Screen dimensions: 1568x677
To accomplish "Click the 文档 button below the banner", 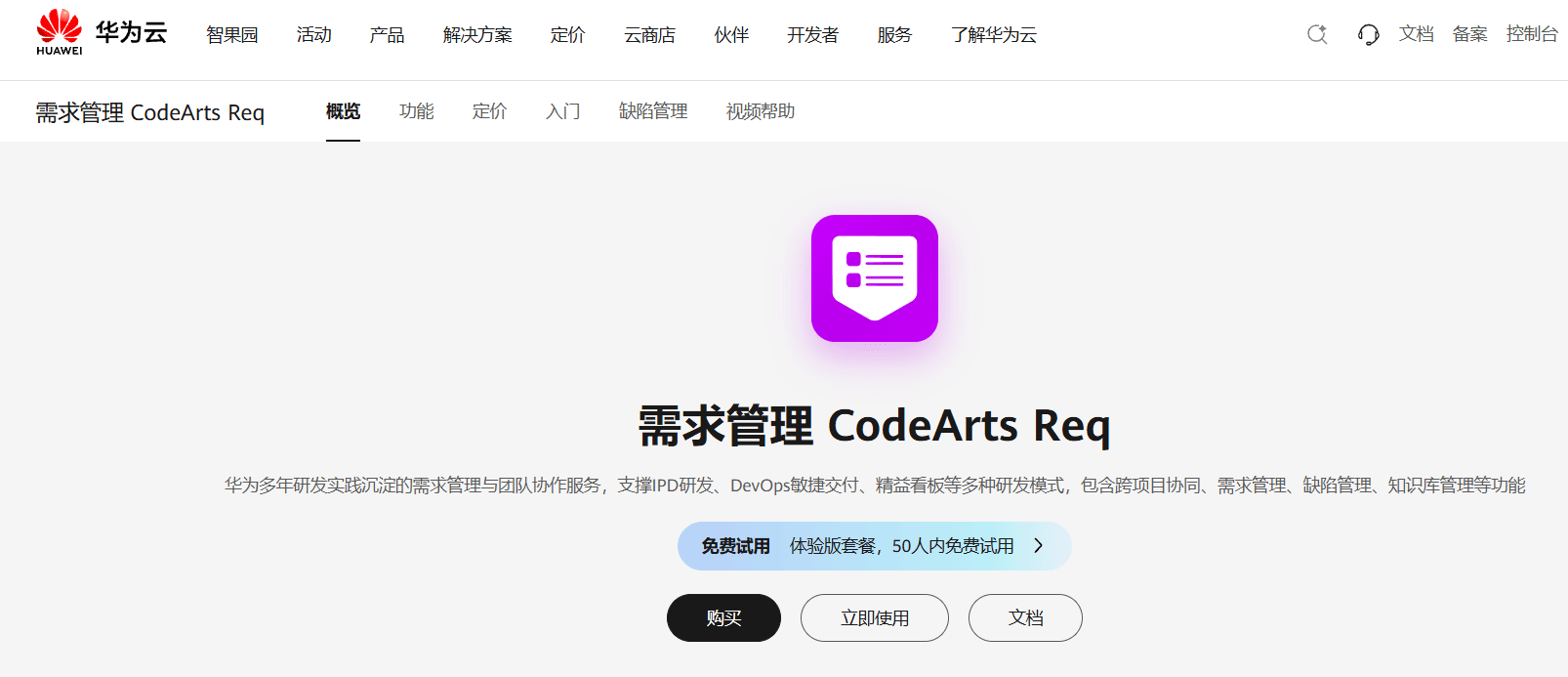I will click(1025, 618).
